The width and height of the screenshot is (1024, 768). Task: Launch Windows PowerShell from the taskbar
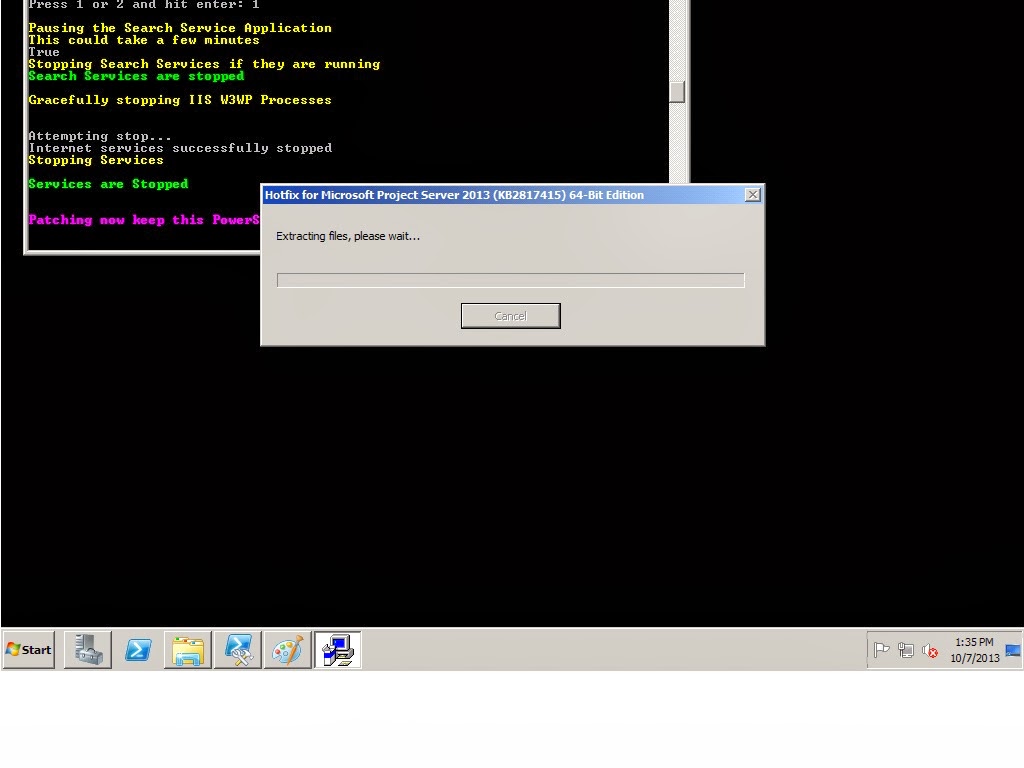coord(138,650)
